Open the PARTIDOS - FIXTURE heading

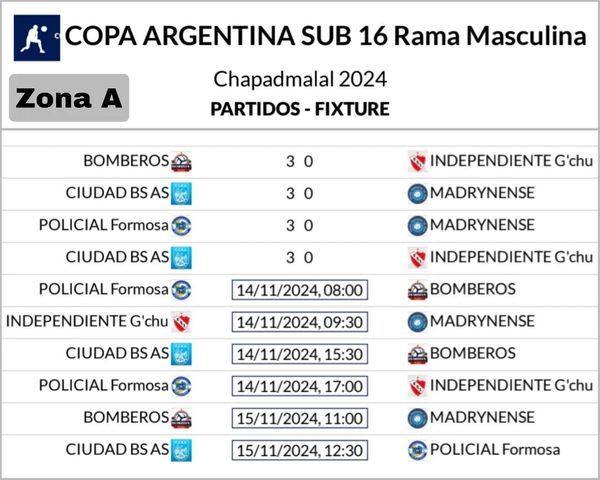pos(300,109)
